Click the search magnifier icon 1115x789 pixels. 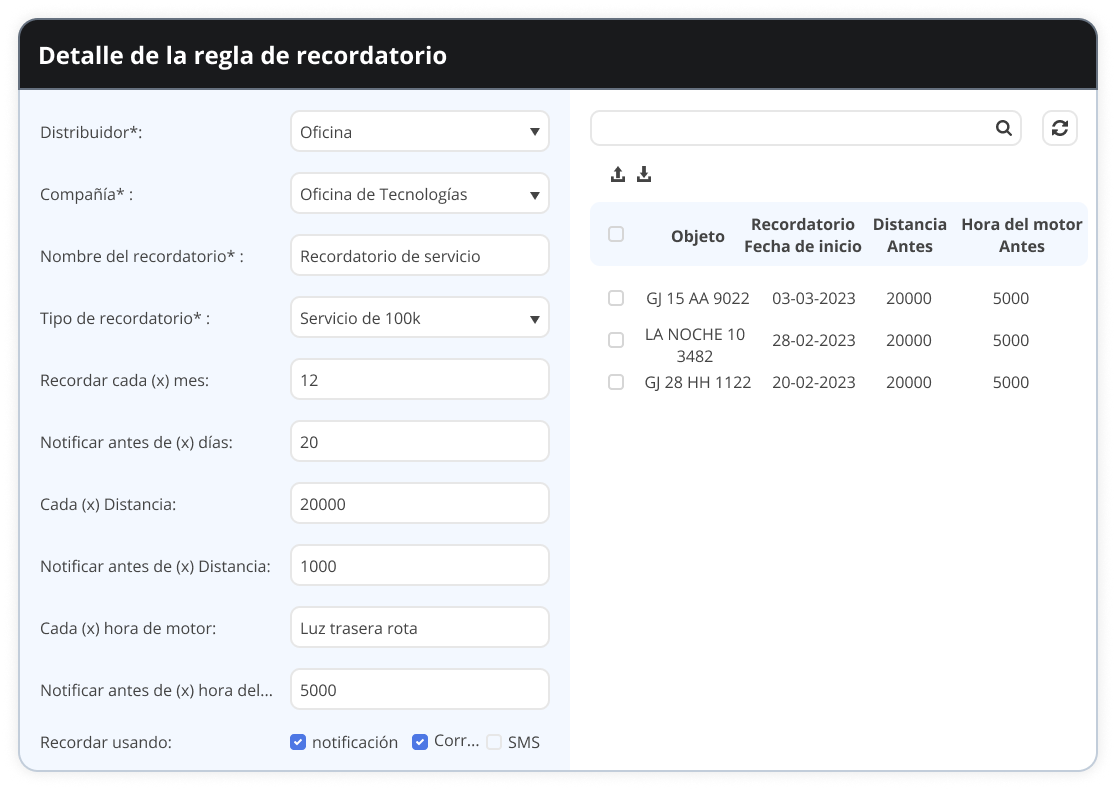click(x=1003, y=128)
